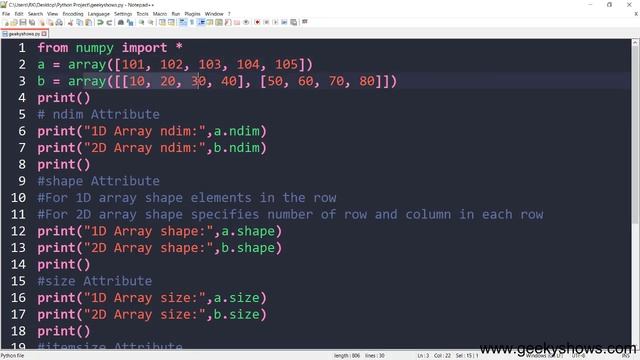Undo last edit with the green arrow
Screen dimensions: 640x360
click(100, 22)
